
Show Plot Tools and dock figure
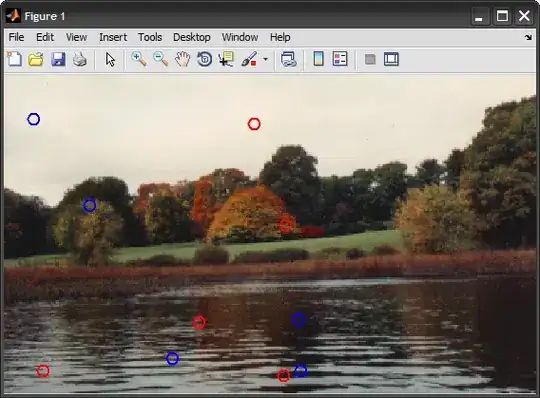(x=391, y=59)
